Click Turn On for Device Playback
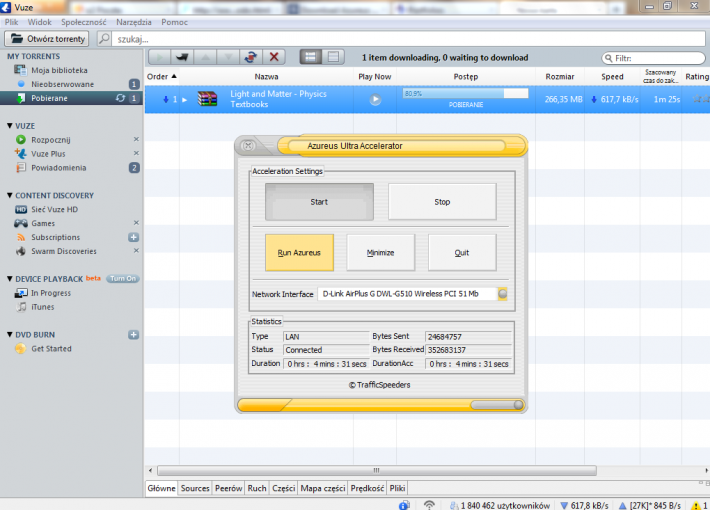This screenshot has width=710, height=510. (x=123, y=279)
